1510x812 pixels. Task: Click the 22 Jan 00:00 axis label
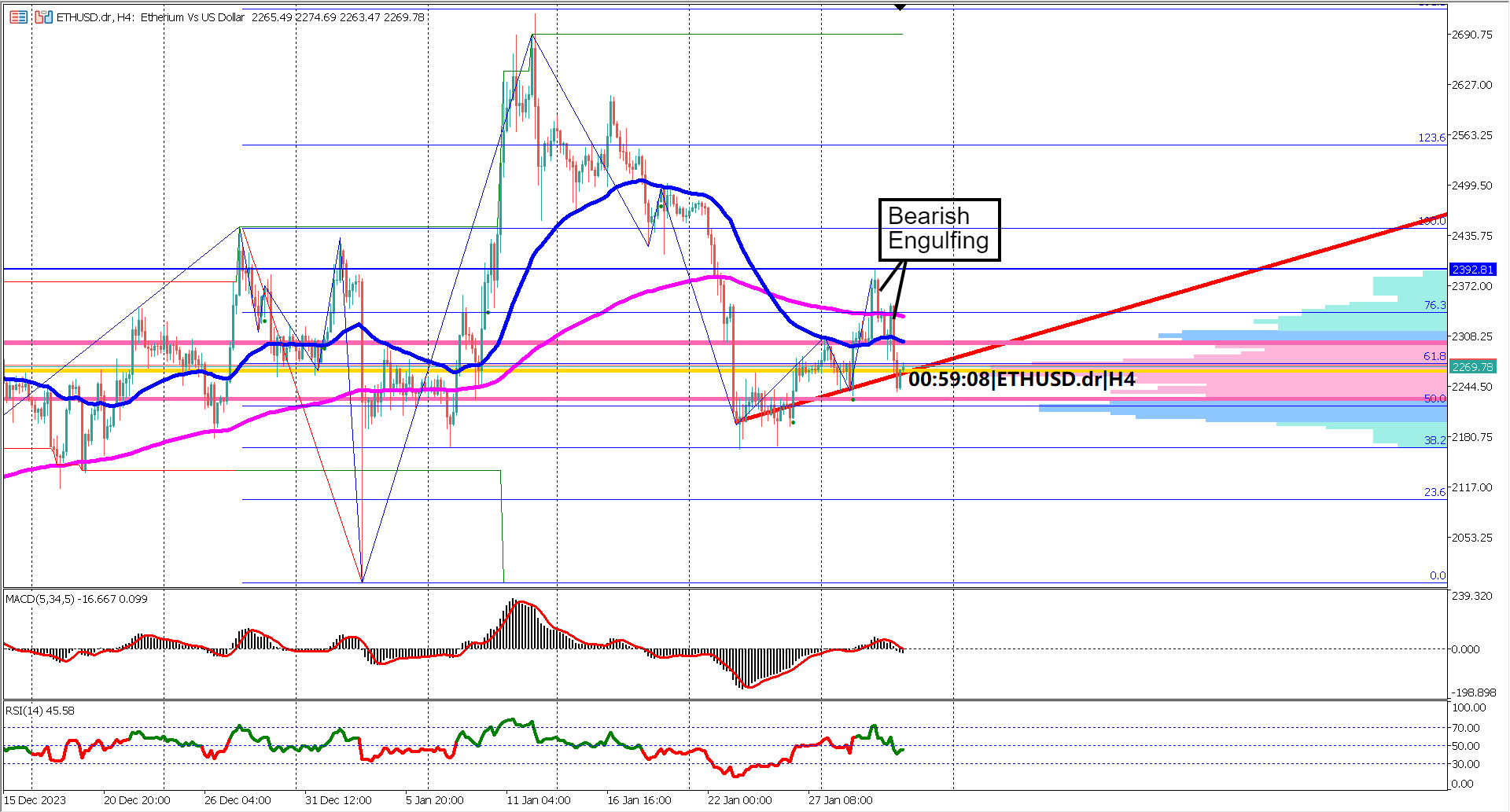click(738, 800)
